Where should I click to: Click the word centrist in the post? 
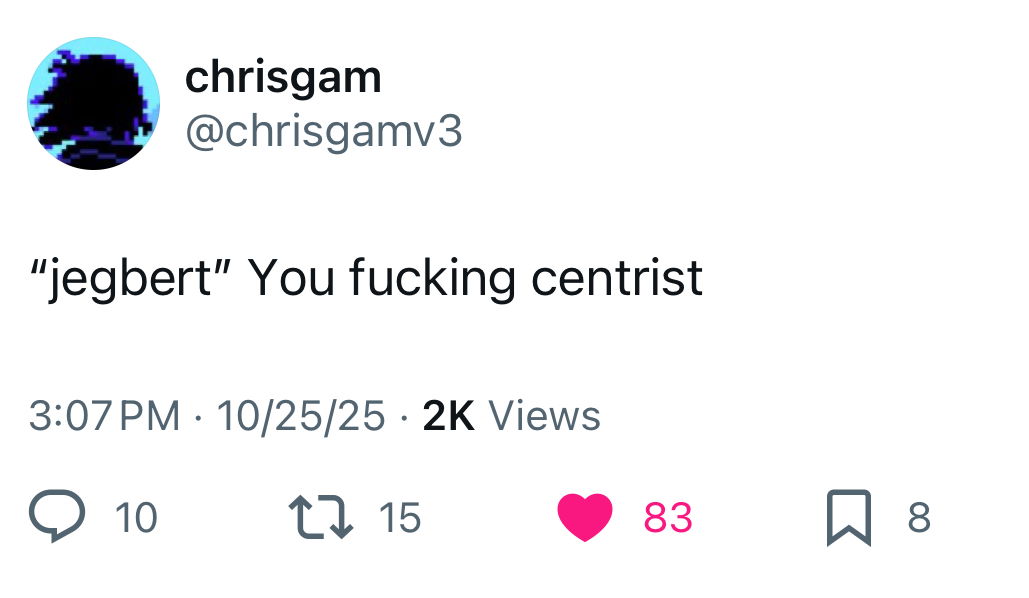617,278
